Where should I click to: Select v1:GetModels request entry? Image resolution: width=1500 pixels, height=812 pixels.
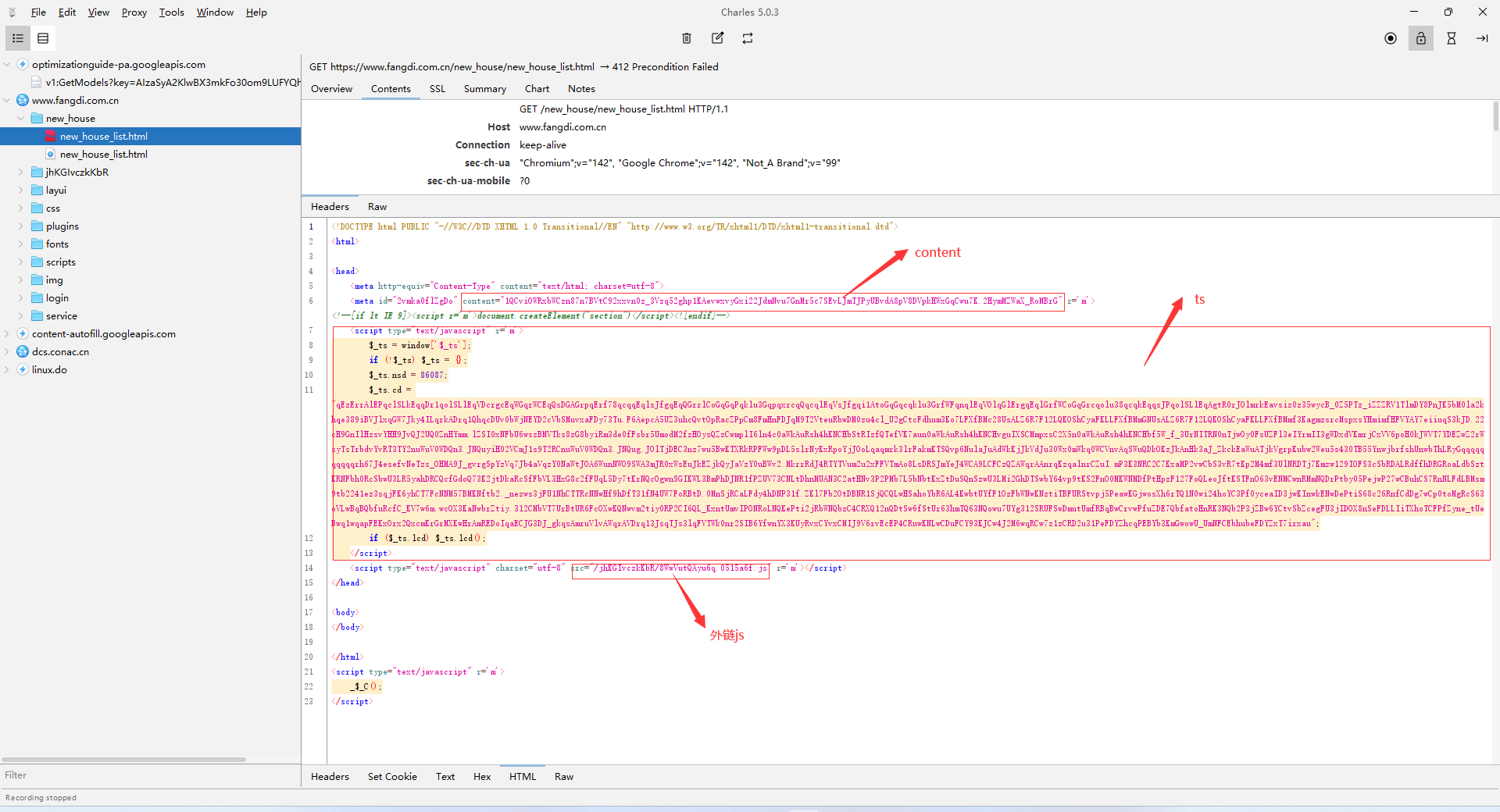(x=173, y=82)
